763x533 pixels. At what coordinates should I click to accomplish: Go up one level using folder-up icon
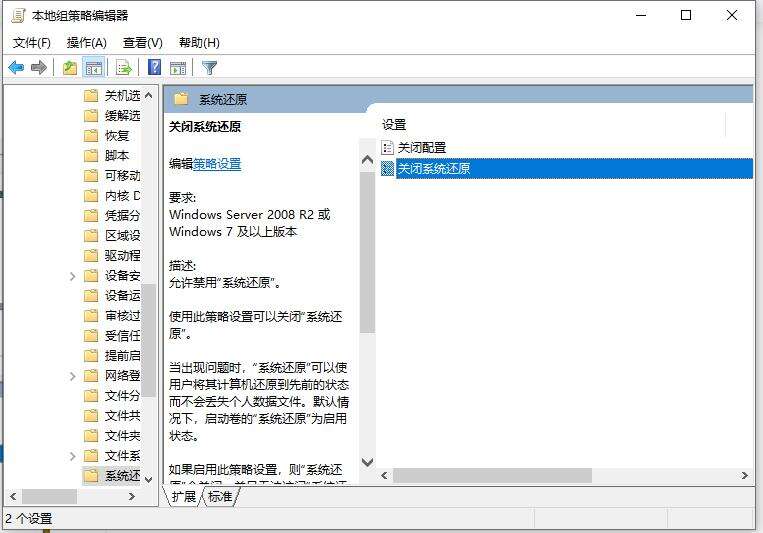coord(70,68)
